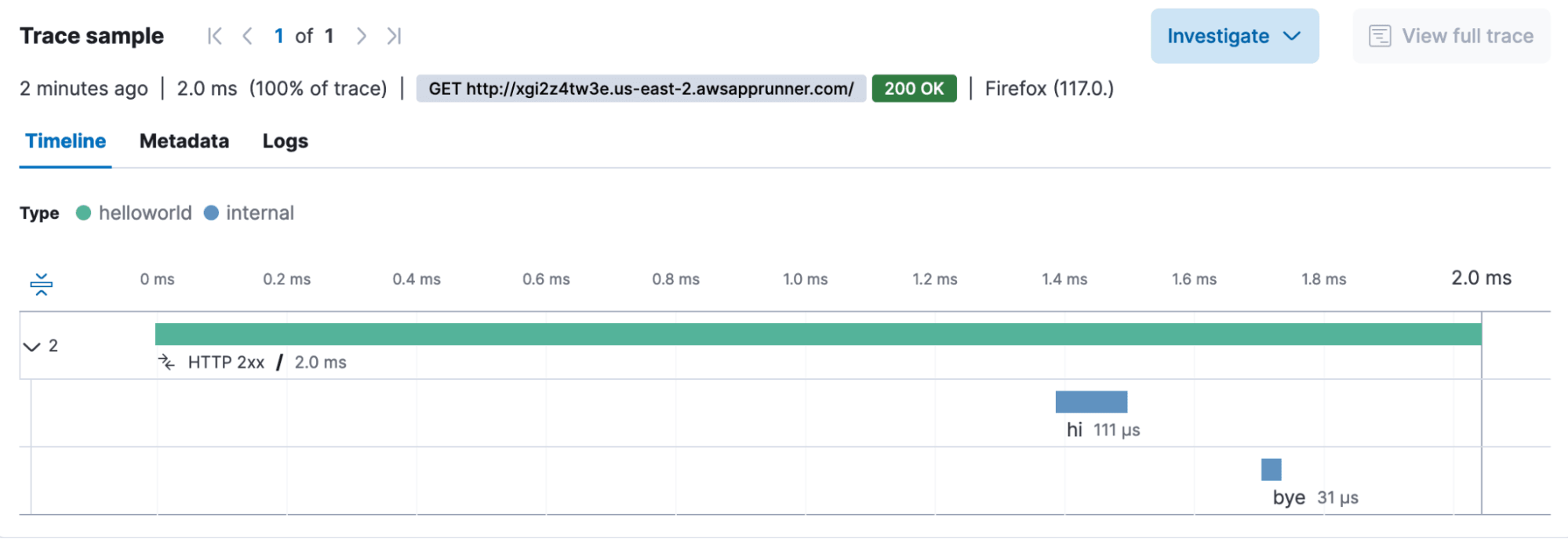Select the 'hi' span bar

click(x=1091, y=402)
